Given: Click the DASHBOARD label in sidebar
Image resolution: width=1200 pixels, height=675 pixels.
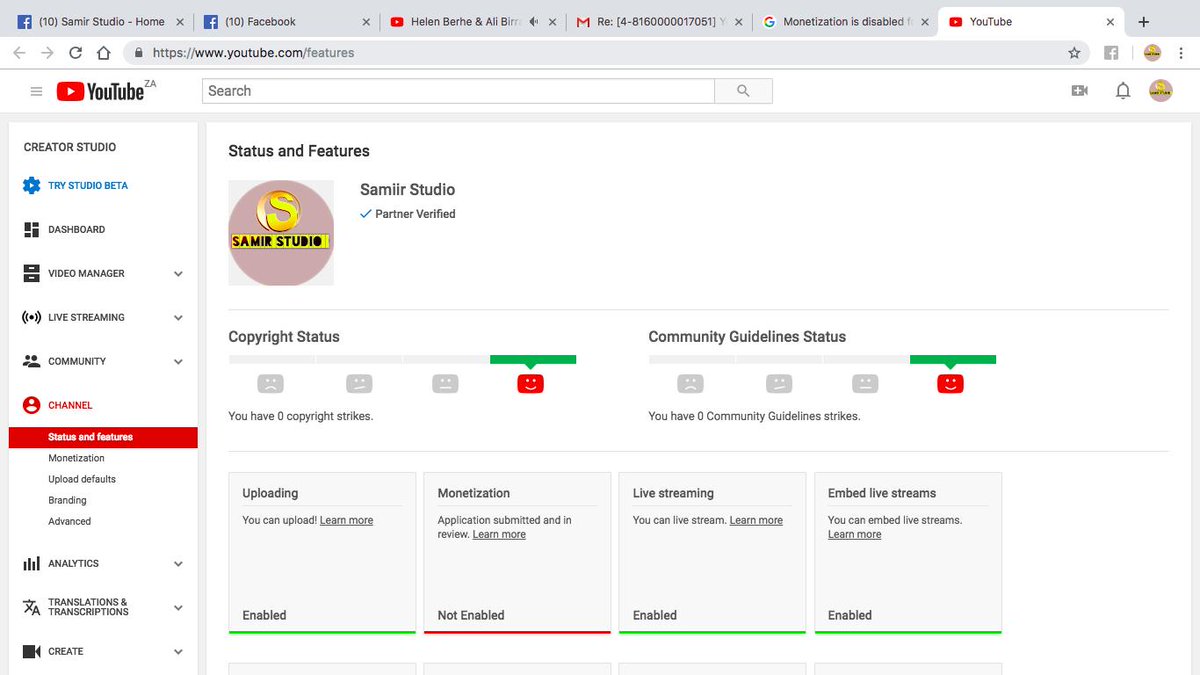Looking at the screenshot, I should 76,229.
